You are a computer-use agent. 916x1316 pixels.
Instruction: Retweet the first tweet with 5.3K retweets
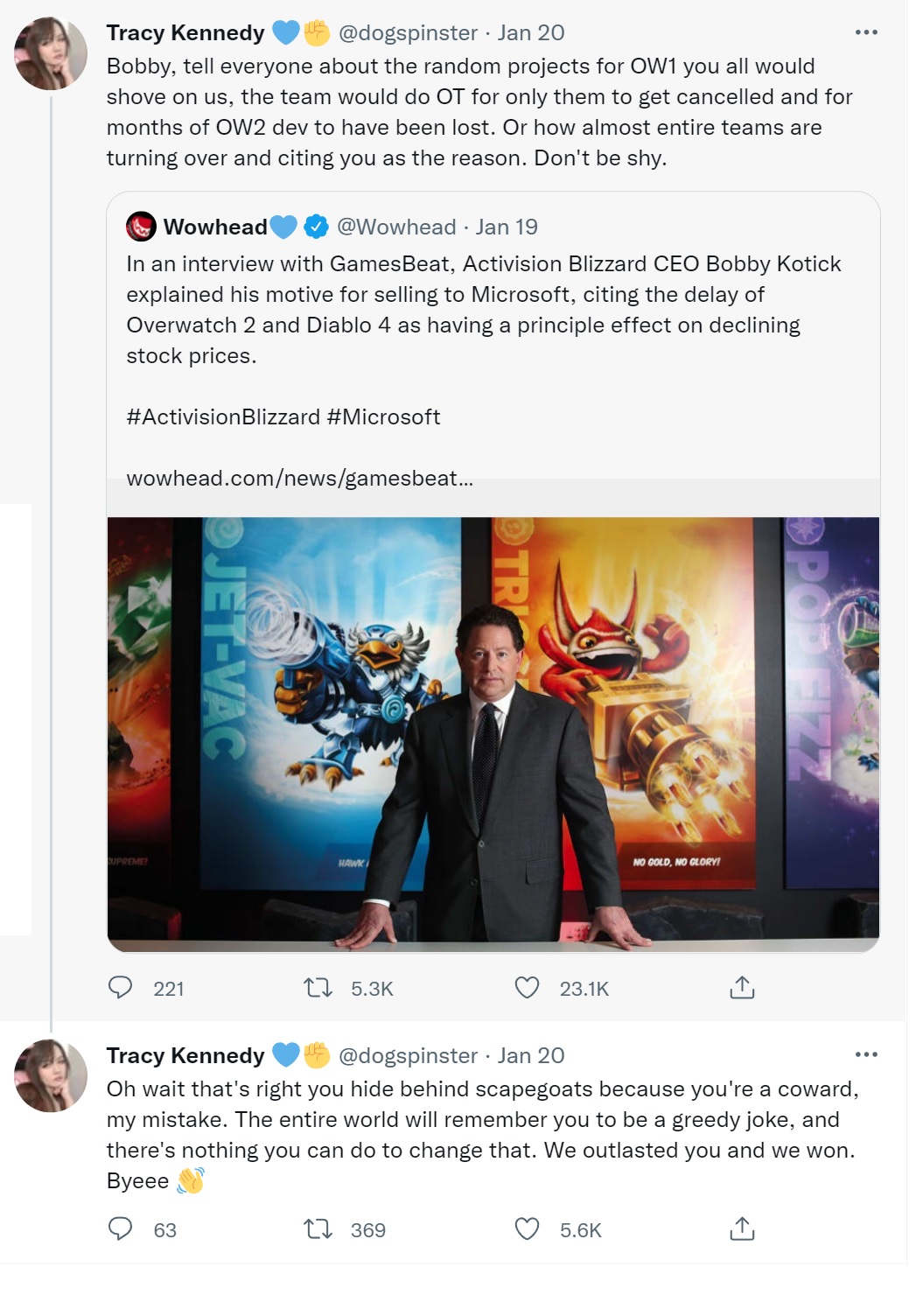pos(318,988)
